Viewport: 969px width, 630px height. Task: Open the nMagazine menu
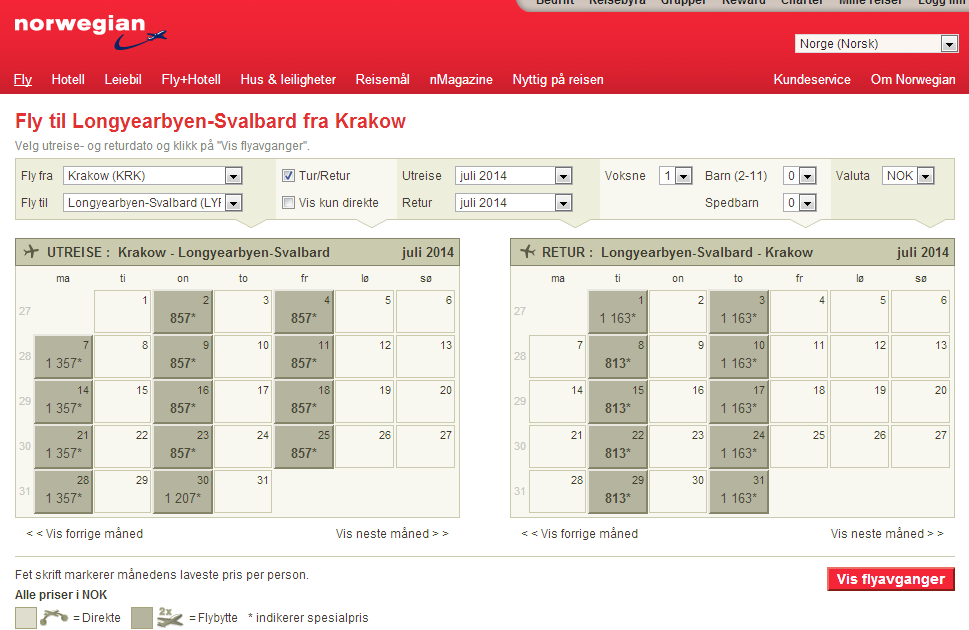(461, 79)
